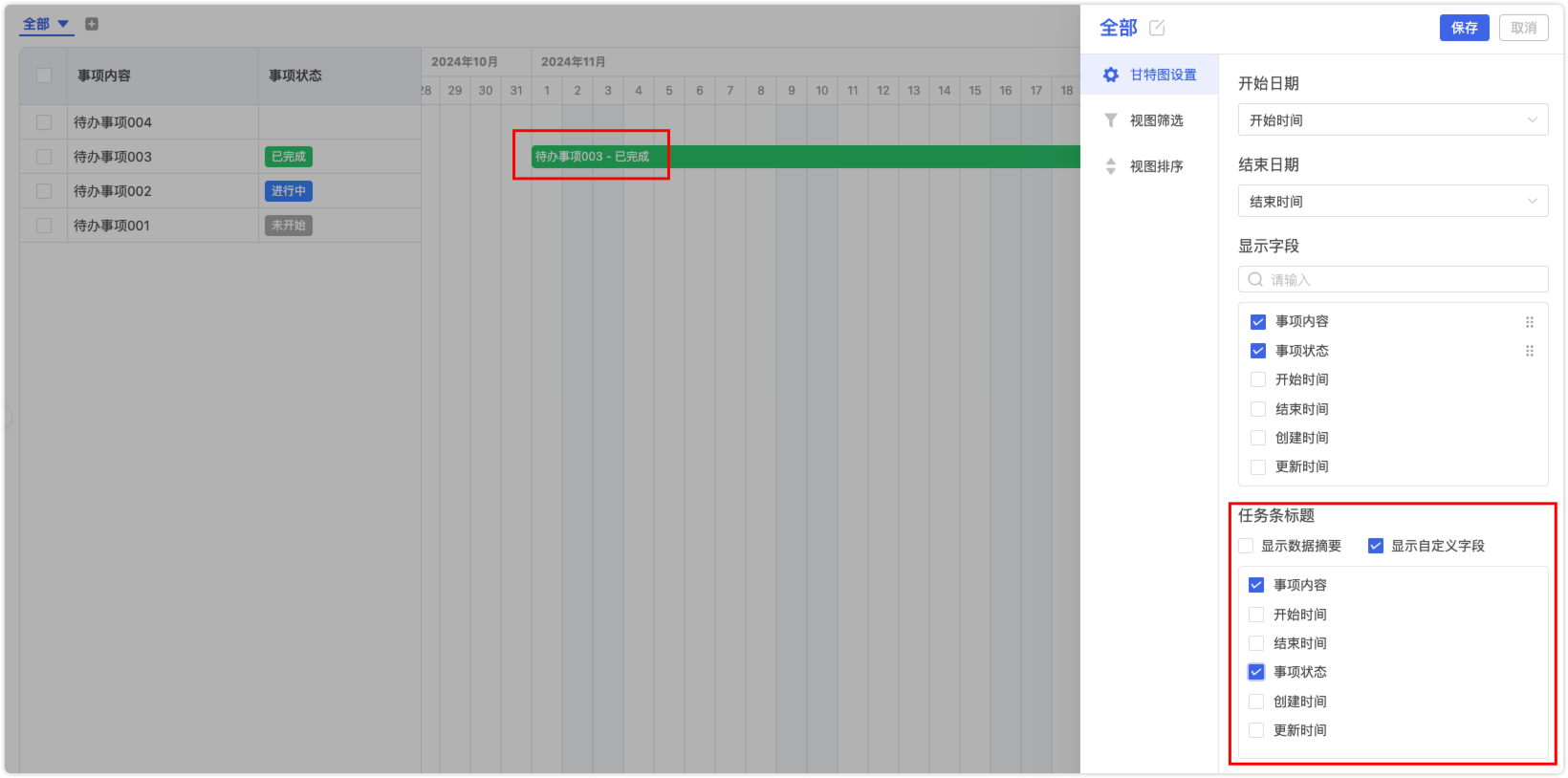This screenshot has width=1568, height=778.
Task: Click the drag handle icon of 事项状态 field
Action: [1530, 351]
